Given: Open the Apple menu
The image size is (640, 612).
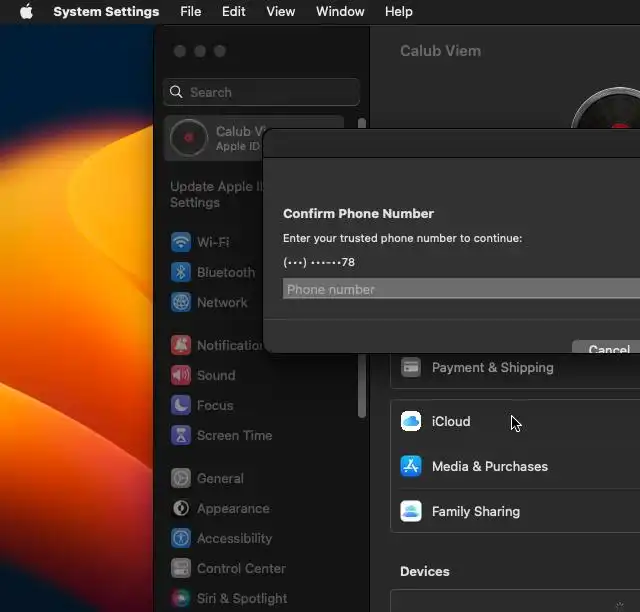Looking at the screenshot, I should tap(27, 11).
